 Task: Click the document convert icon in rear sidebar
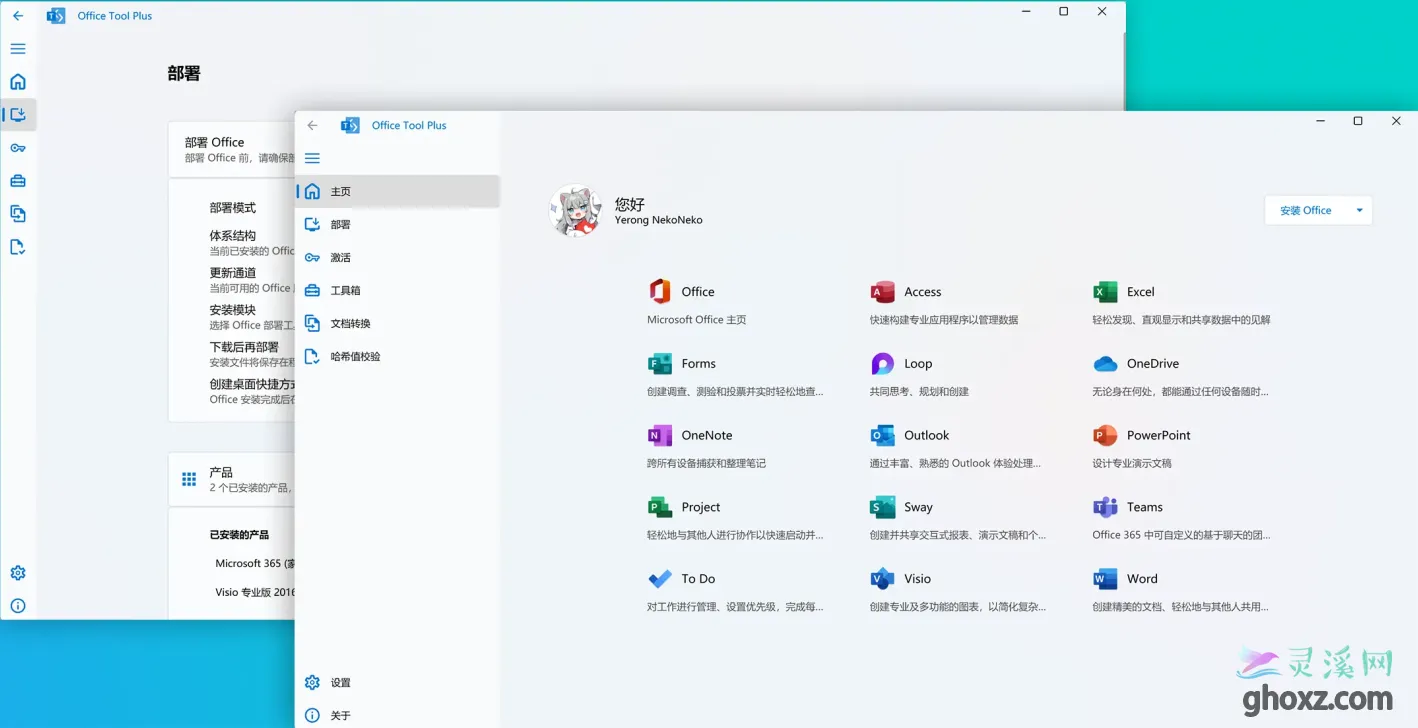[x=18, y=214]
